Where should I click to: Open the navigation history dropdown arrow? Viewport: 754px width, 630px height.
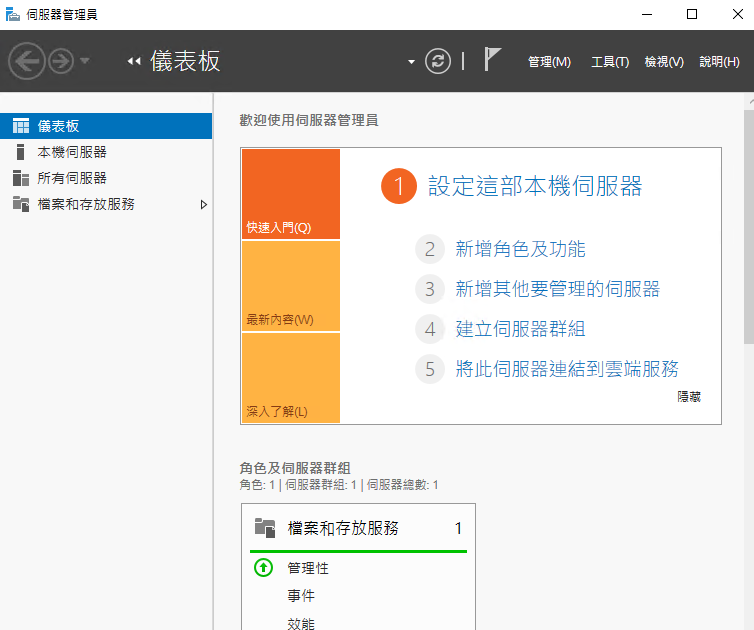point(85,61)
